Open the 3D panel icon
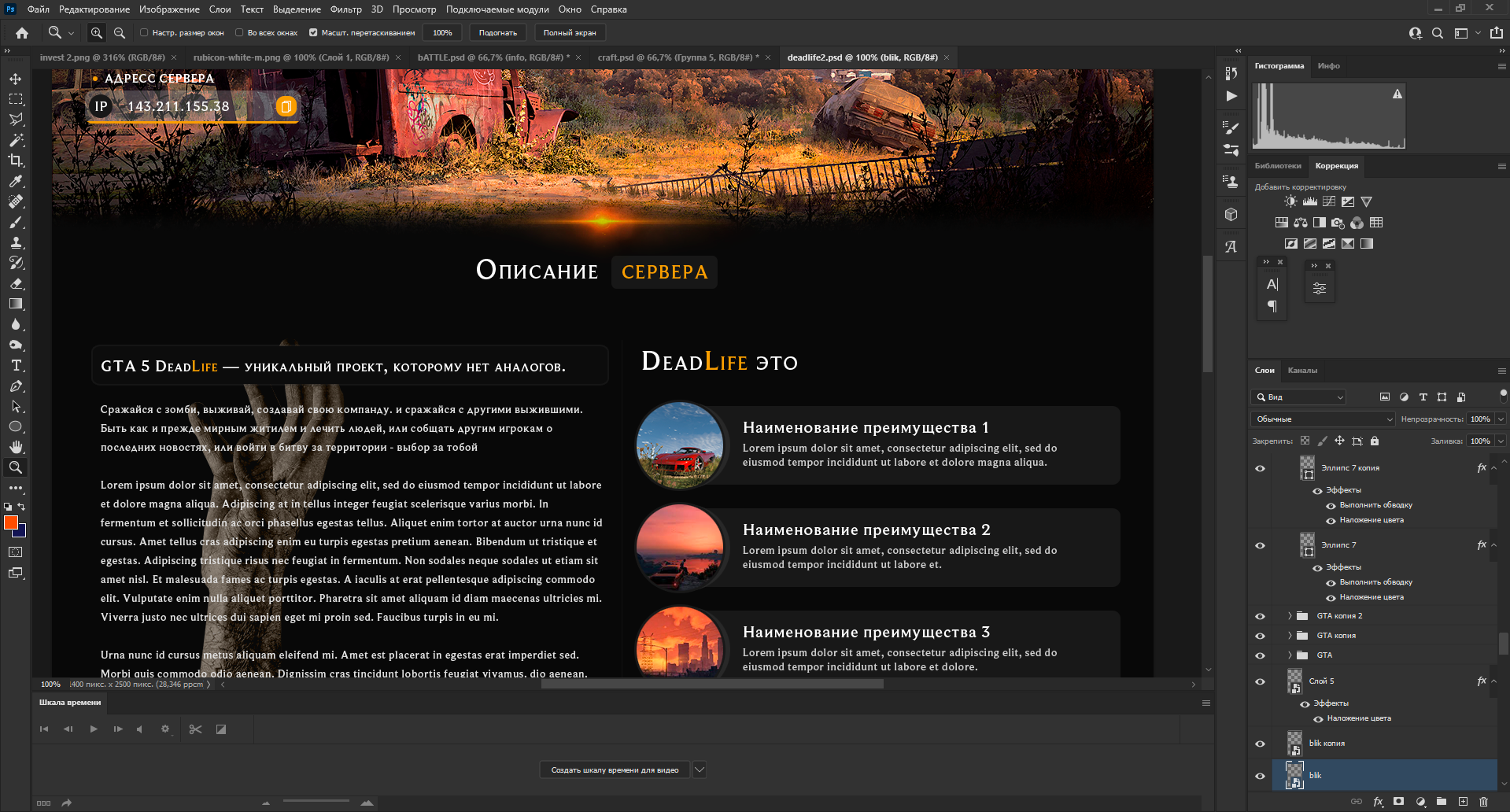 [x=1231, y=215]
